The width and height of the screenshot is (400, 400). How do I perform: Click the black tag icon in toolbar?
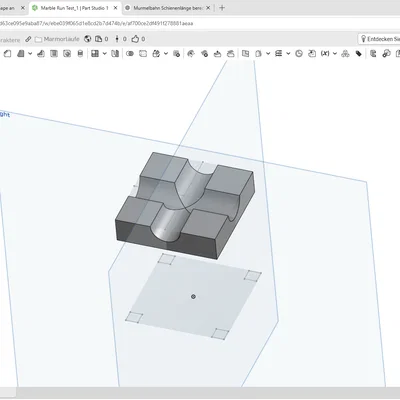pos(359,53)
